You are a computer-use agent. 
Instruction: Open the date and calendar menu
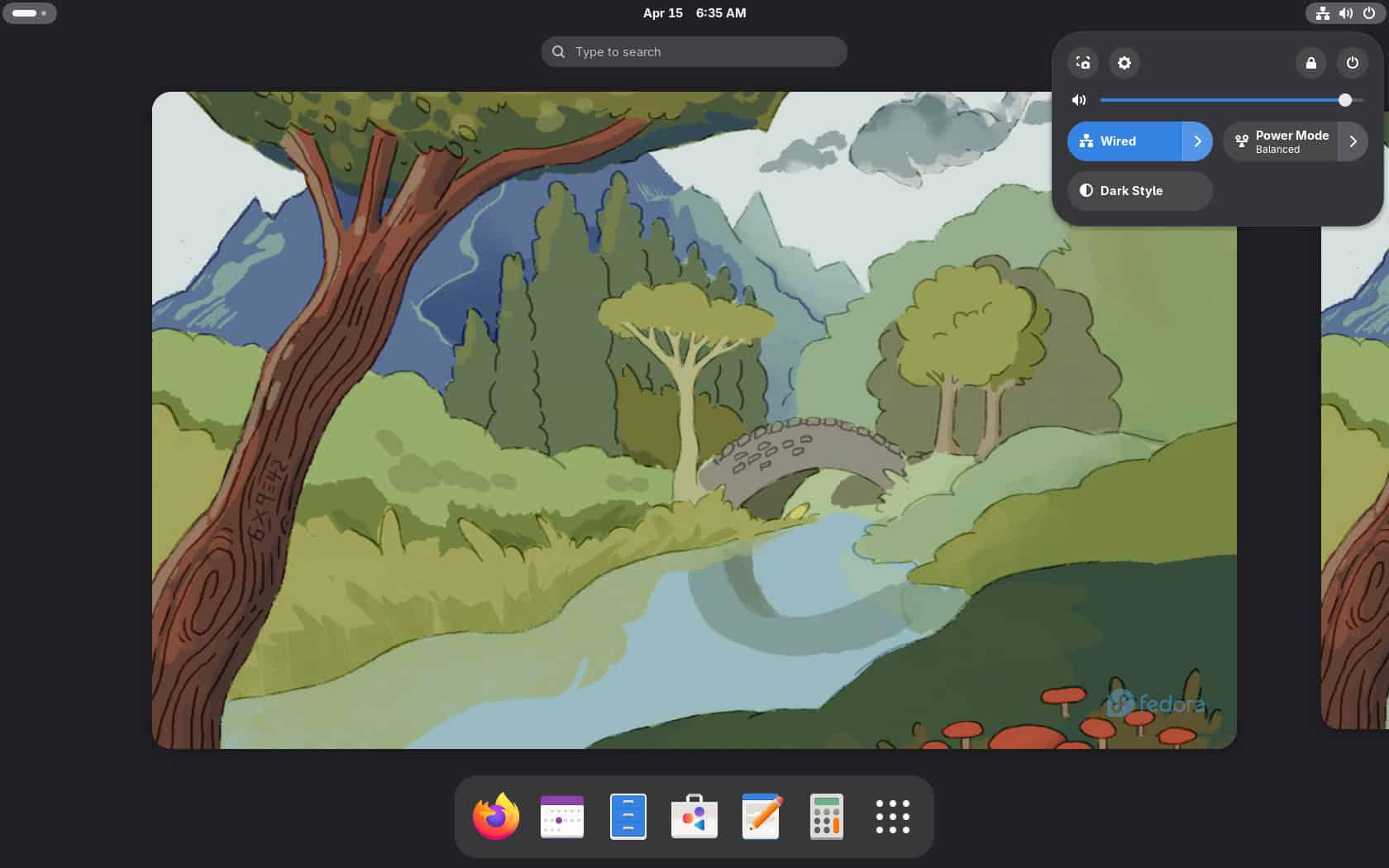pyautogui.click(x=694, y=13)
